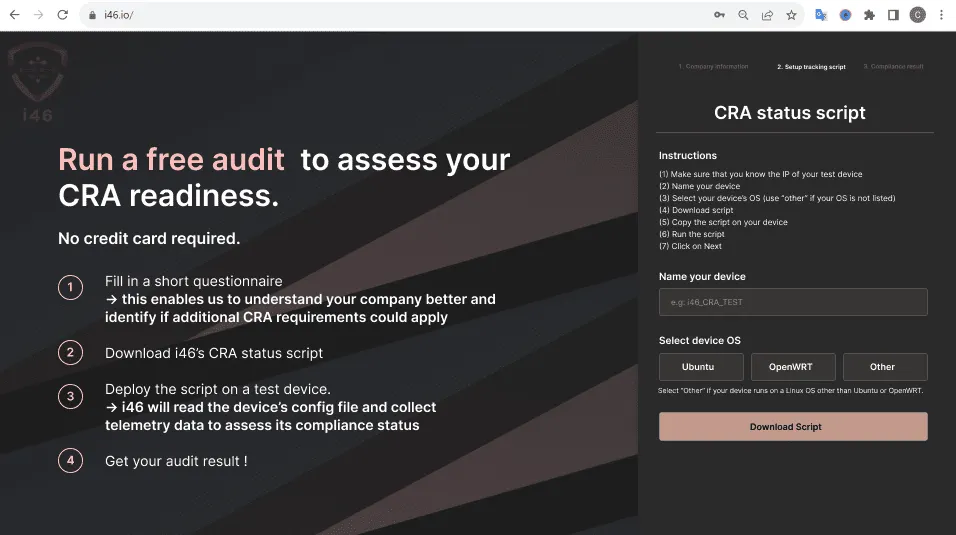Open the Chrome three-dot menu
Viewport: 956px width, 535px height.
(941, 15)
